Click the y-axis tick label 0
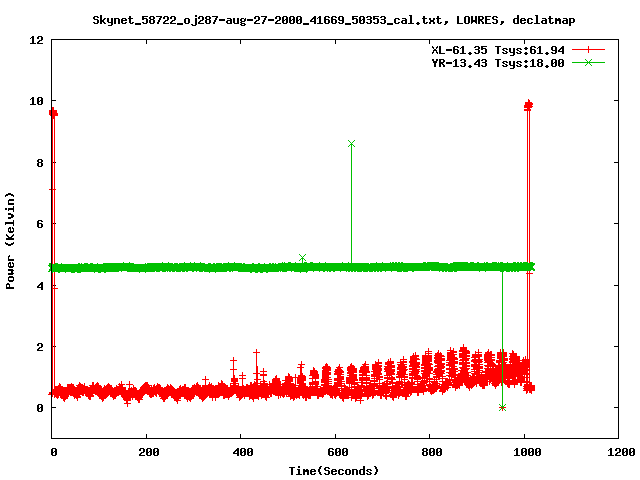 (x=40, y=408)
